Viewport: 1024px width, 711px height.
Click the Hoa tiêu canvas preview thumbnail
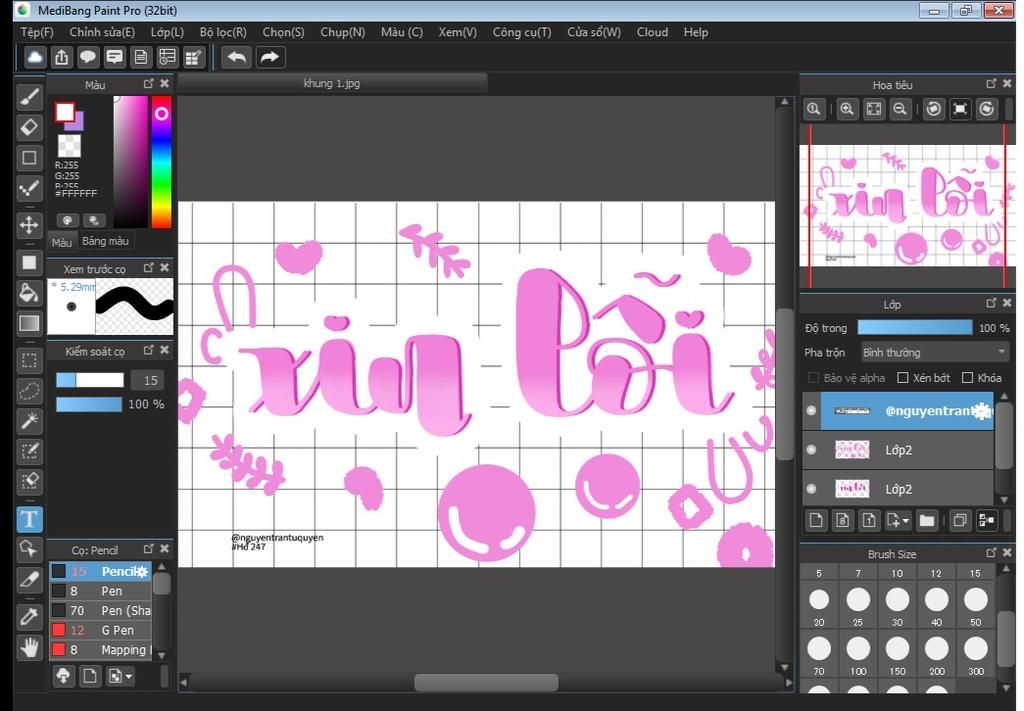click(907, 206)
